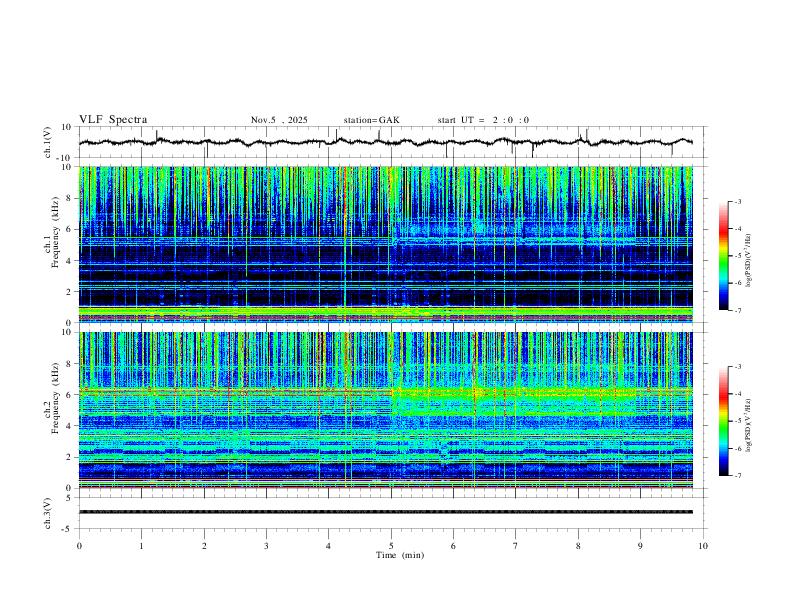Screen dimensions: 792x612
Task: Click the 'start UT = 2 :0 :0' label
Action: pos(483,120)
